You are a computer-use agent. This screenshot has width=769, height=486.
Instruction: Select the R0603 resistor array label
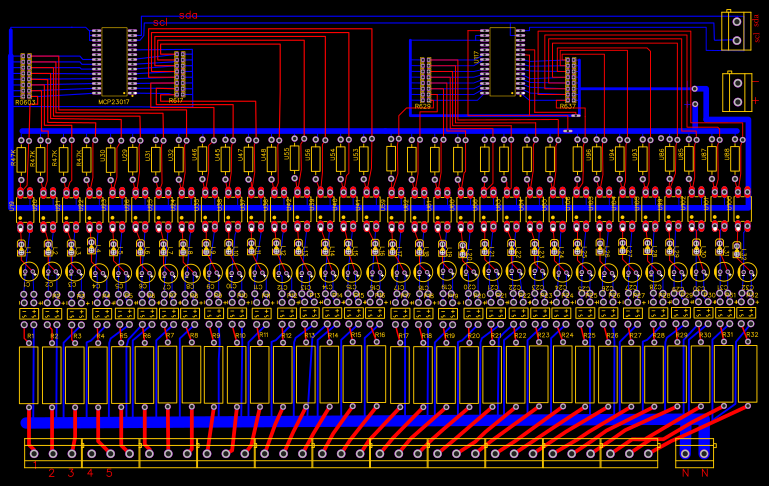[x=25, y=103]
